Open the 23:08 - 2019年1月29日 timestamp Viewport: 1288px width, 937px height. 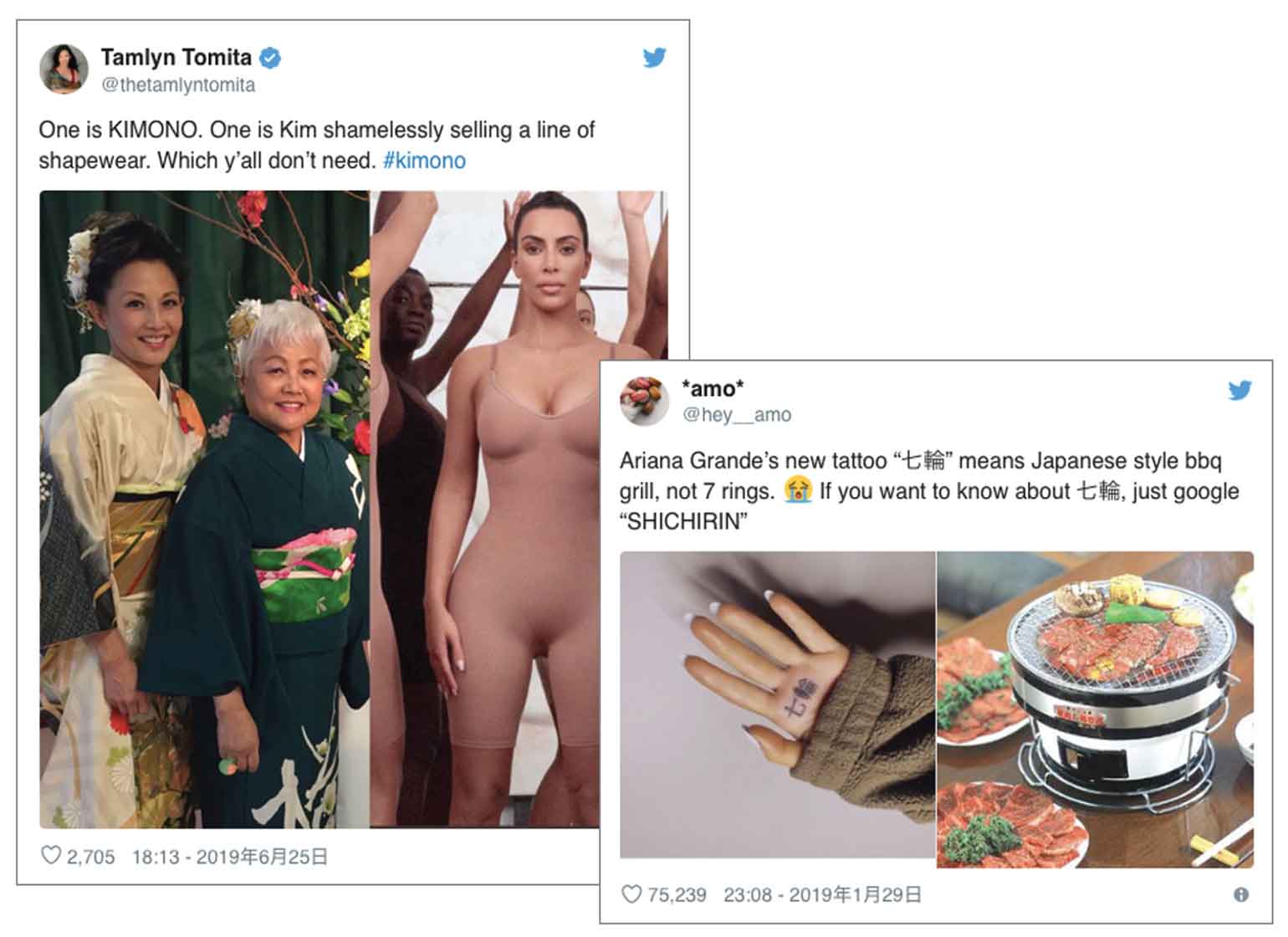(x=822, y=895)
